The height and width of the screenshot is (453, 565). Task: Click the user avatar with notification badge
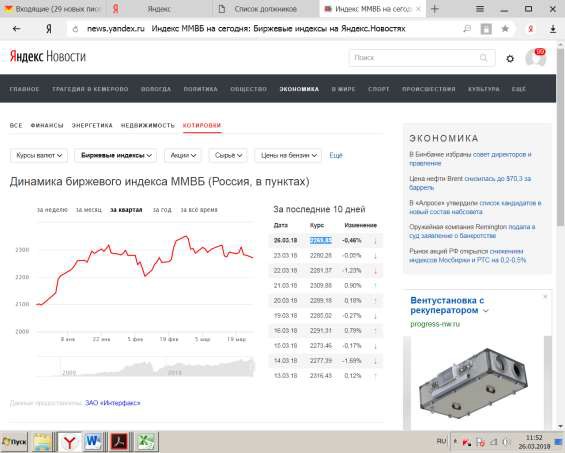click(535, 57)
